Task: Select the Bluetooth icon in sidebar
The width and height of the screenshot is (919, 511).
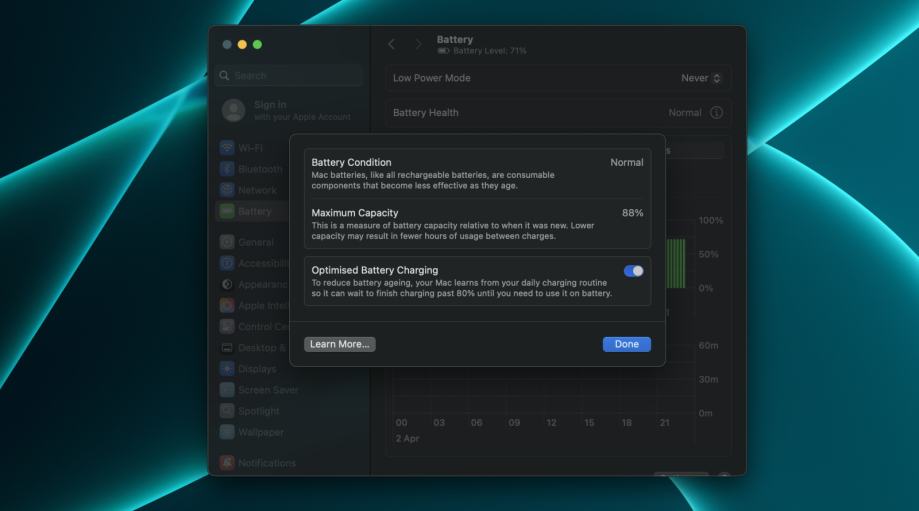Action: 227,169
